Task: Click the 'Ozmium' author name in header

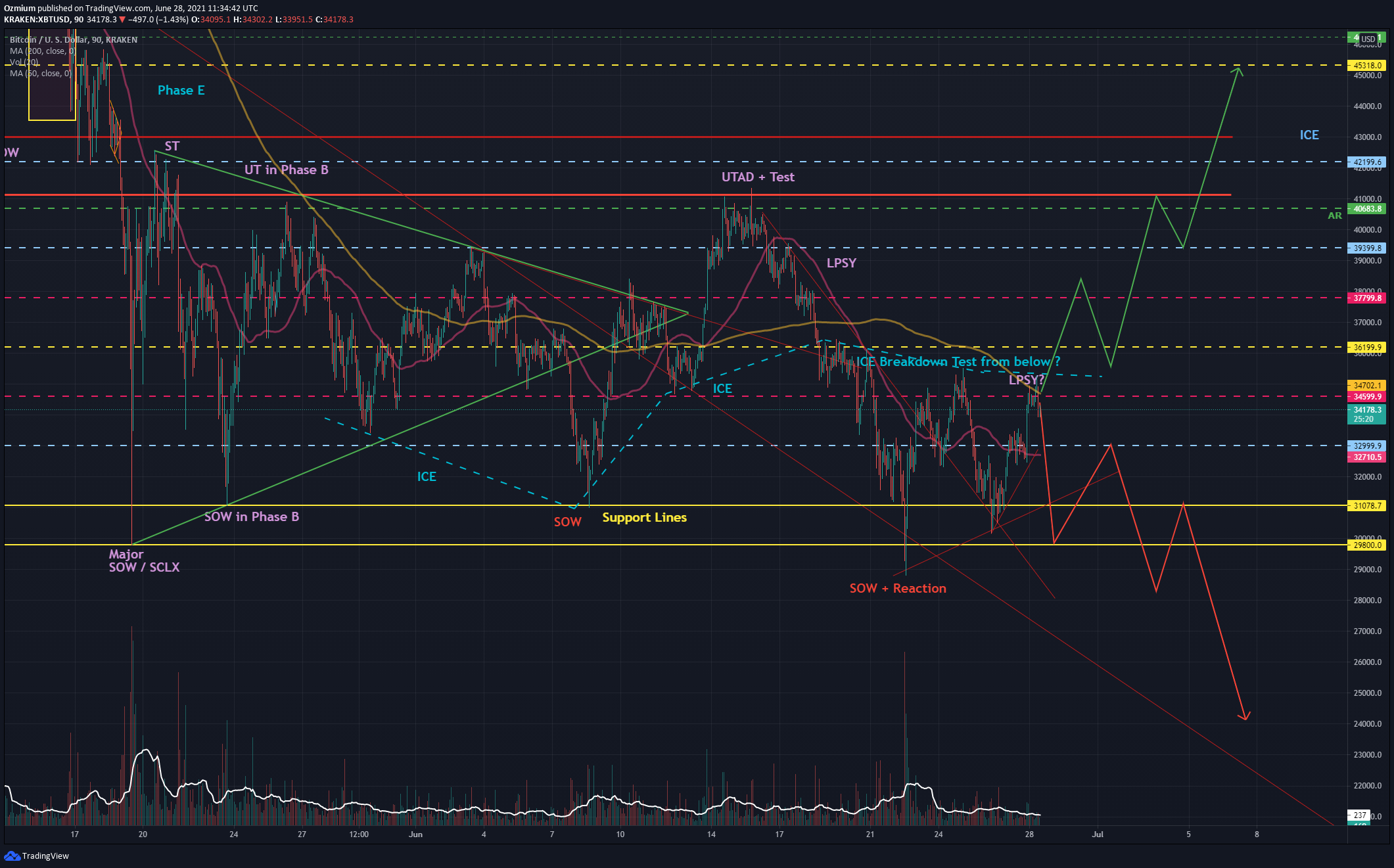Action: pos(20,8)
